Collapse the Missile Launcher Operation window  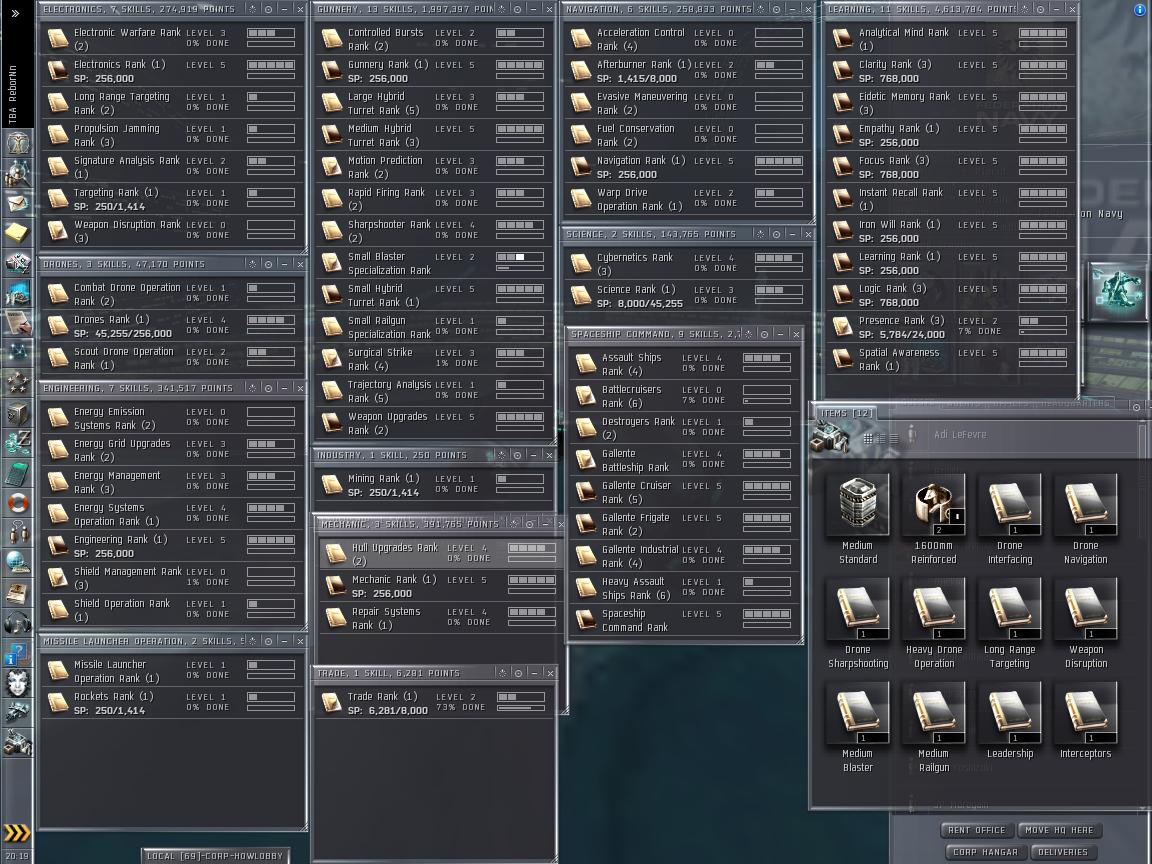[x=284, y=641]
